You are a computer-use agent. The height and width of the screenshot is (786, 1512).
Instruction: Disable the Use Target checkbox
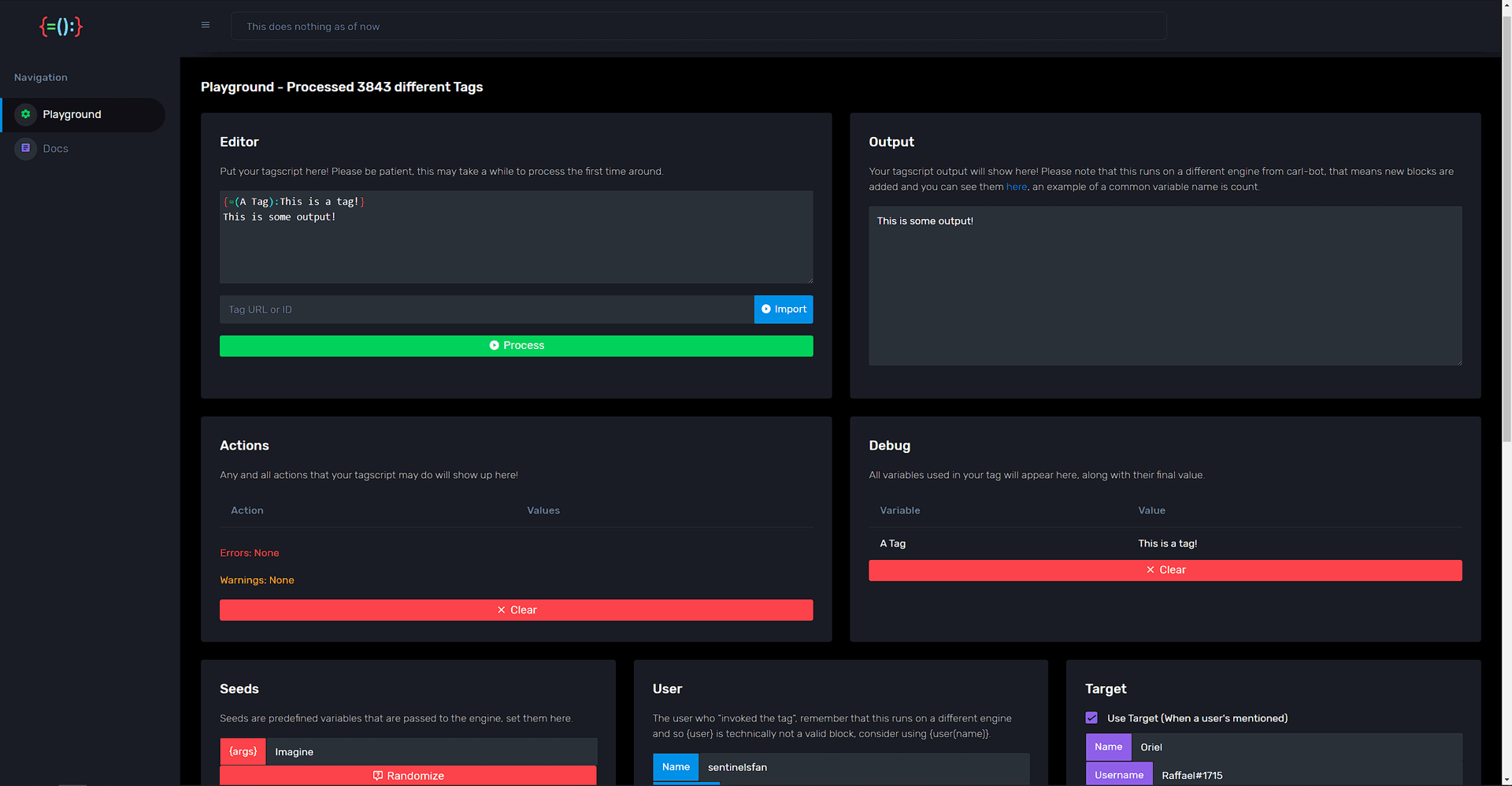click(1091, 717)
